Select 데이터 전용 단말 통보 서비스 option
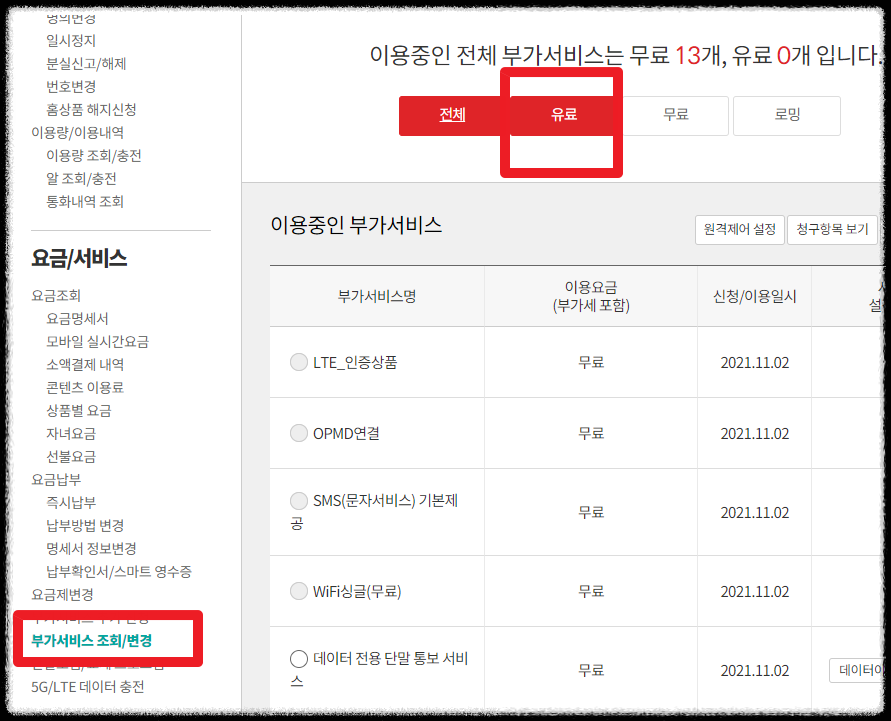This screenshot has height=721, width=891. [299, 659]
